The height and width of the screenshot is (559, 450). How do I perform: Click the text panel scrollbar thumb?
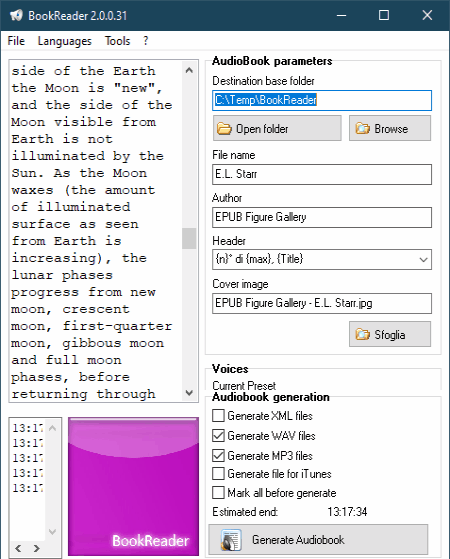pyautogui.click(x=189, y=238)
